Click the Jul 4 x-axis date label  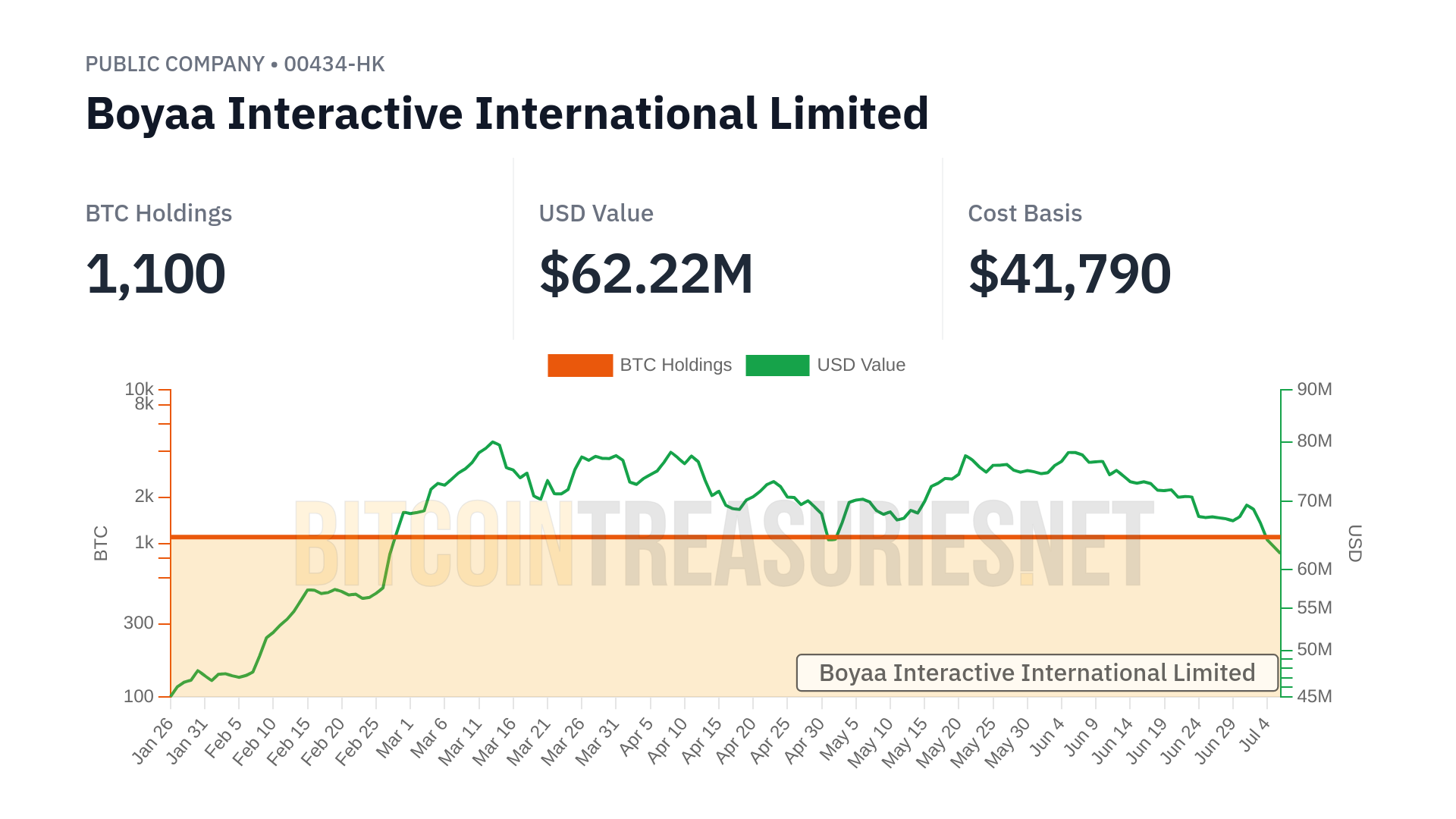pyautogui.click(x=1255, y=734)
